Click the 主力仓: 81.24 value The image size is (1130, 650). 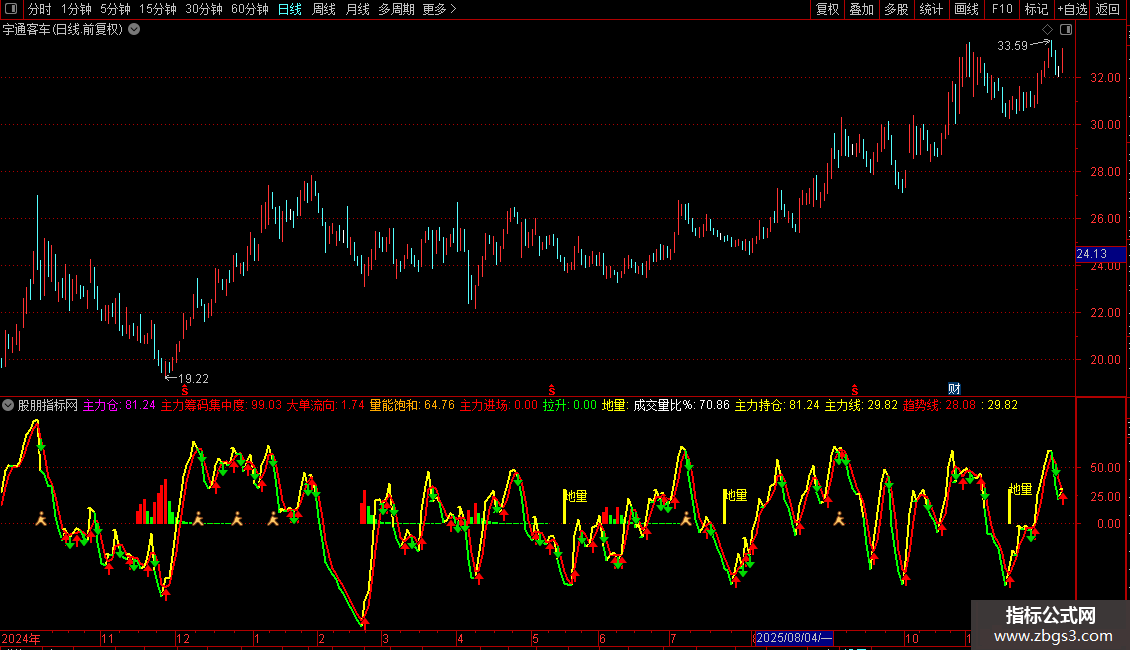119,405
